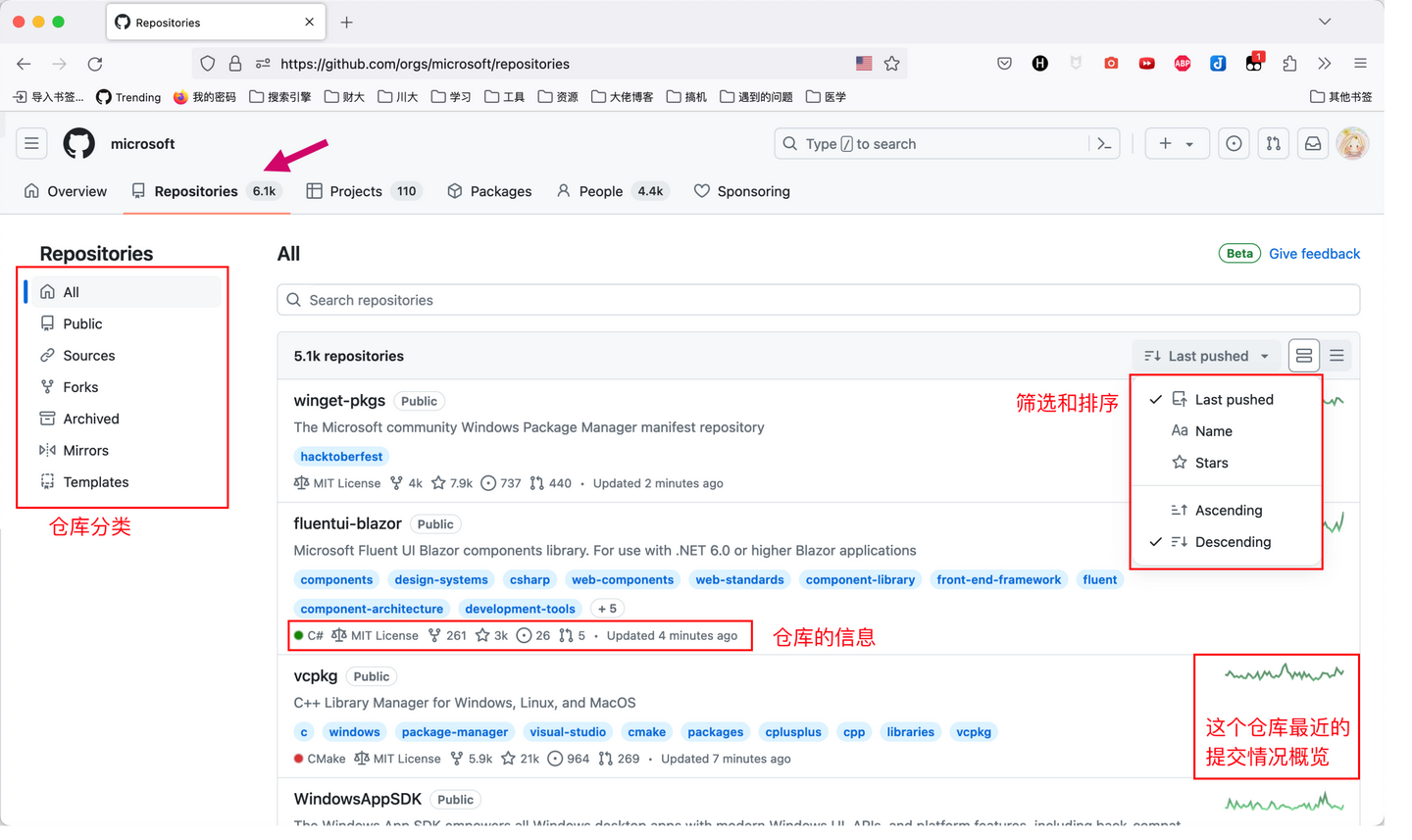Click the YouTube extension icon in toolbar

[x=1146, y=64]
